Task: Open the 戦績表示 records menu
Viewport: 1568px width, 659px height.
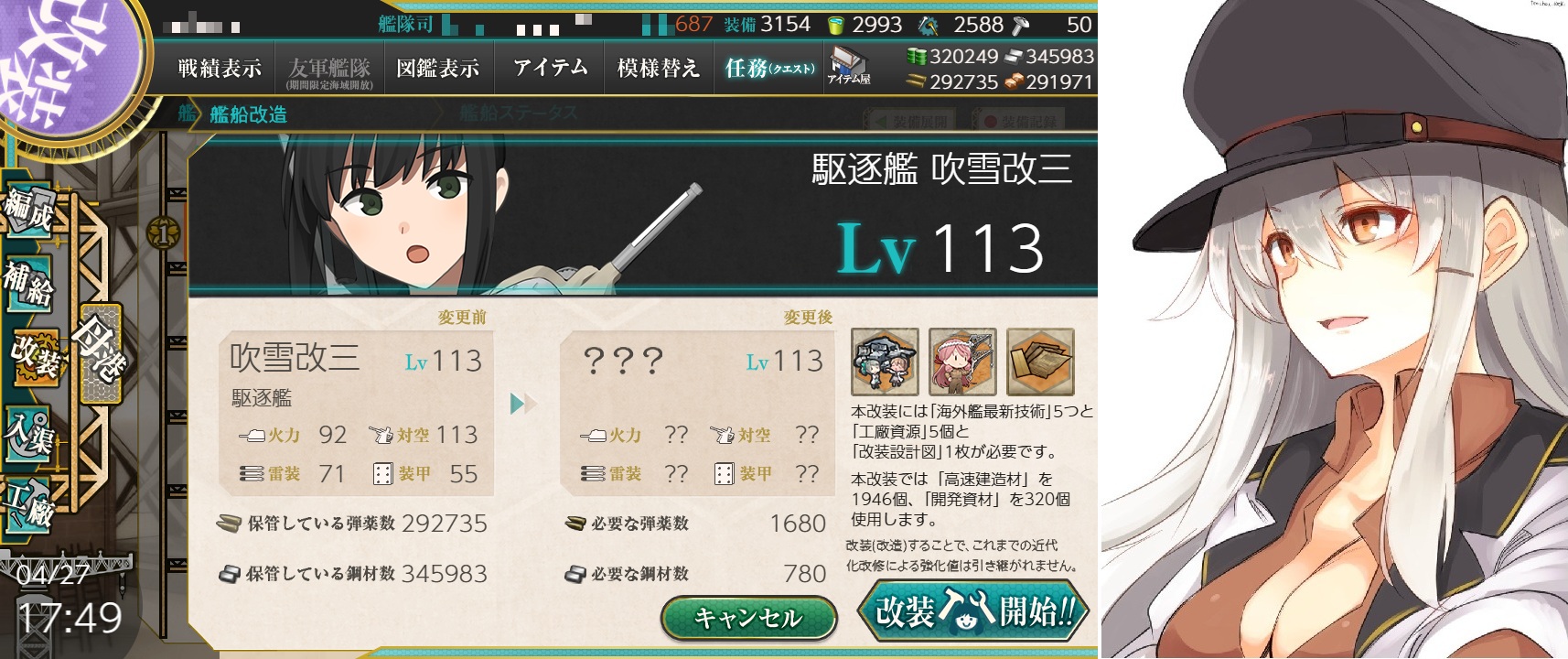Action: click(220, 68)
